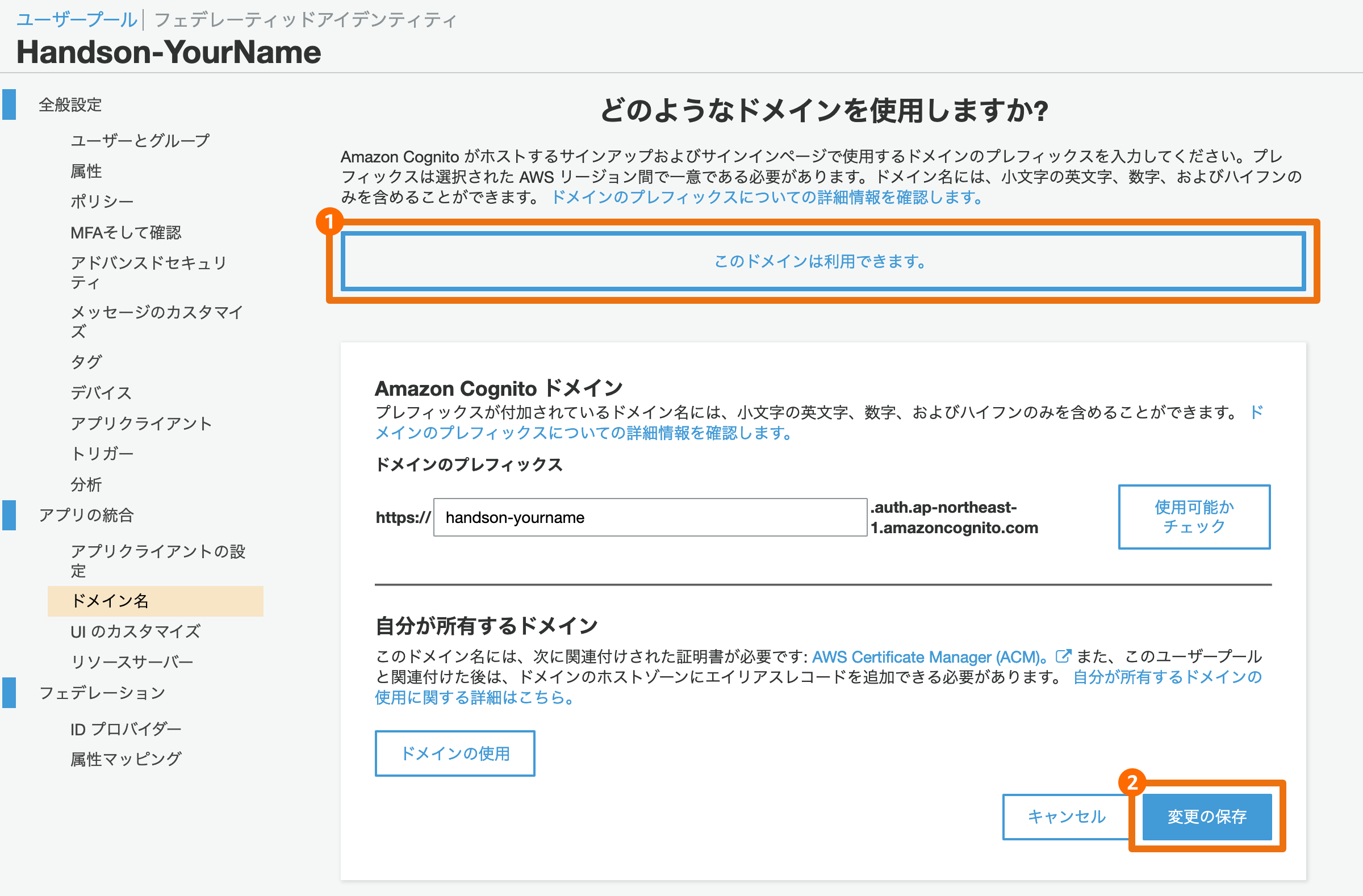Open prefix details link under Amazon Cognito ドメイン
1363x896 pixels.
pyautogui.click(x=584, y=433)
